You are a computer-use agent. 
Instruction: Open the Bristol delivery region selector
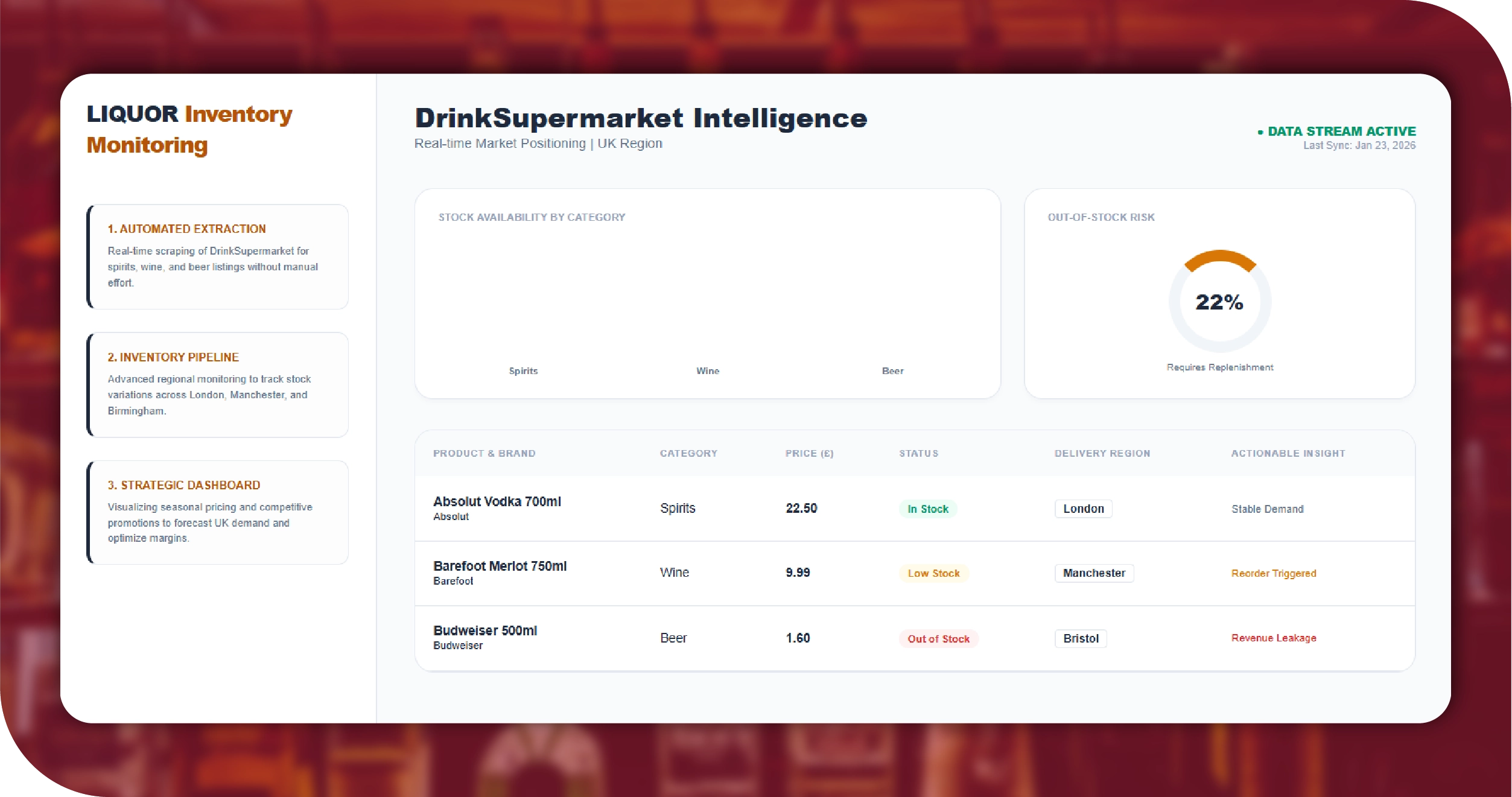[x=1080, y=638]
